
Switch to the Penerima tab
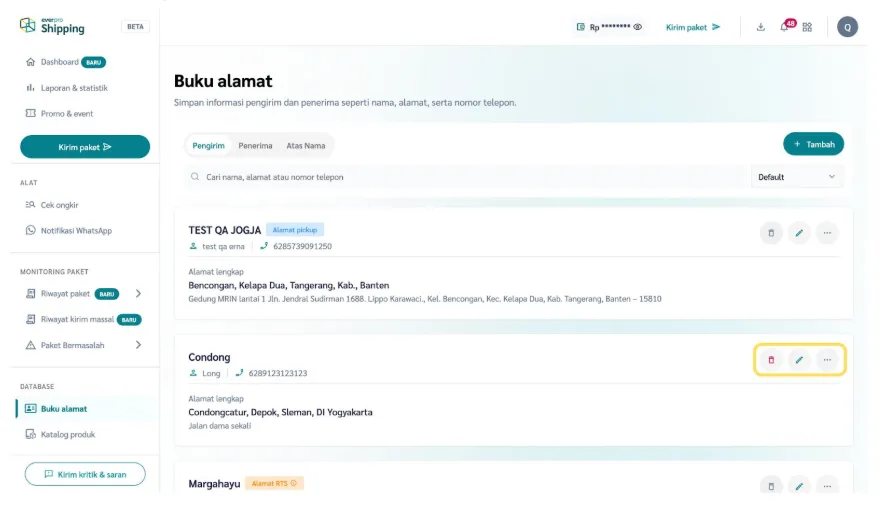pos(255,146)
